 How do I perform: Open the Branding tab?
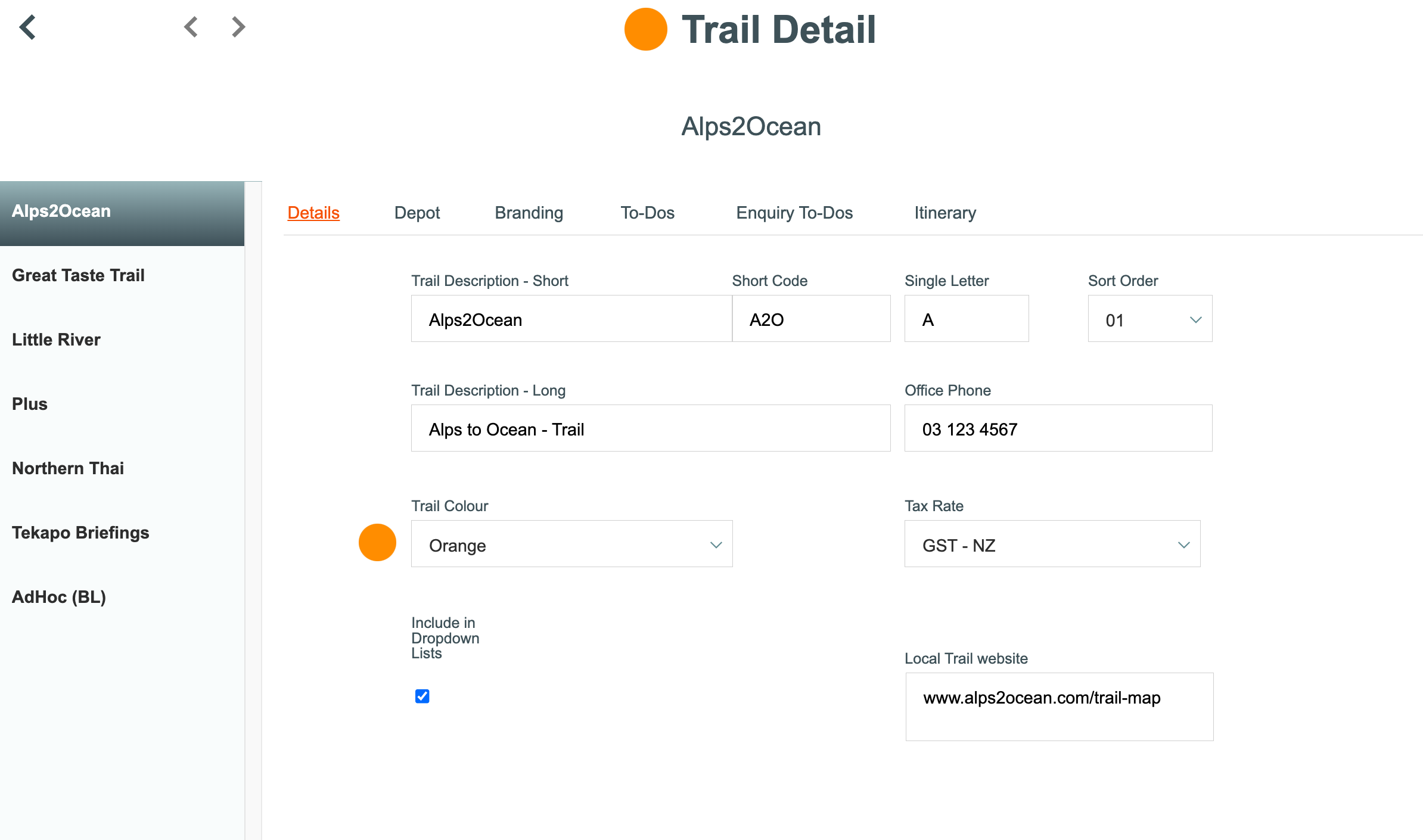pos(529,213)
